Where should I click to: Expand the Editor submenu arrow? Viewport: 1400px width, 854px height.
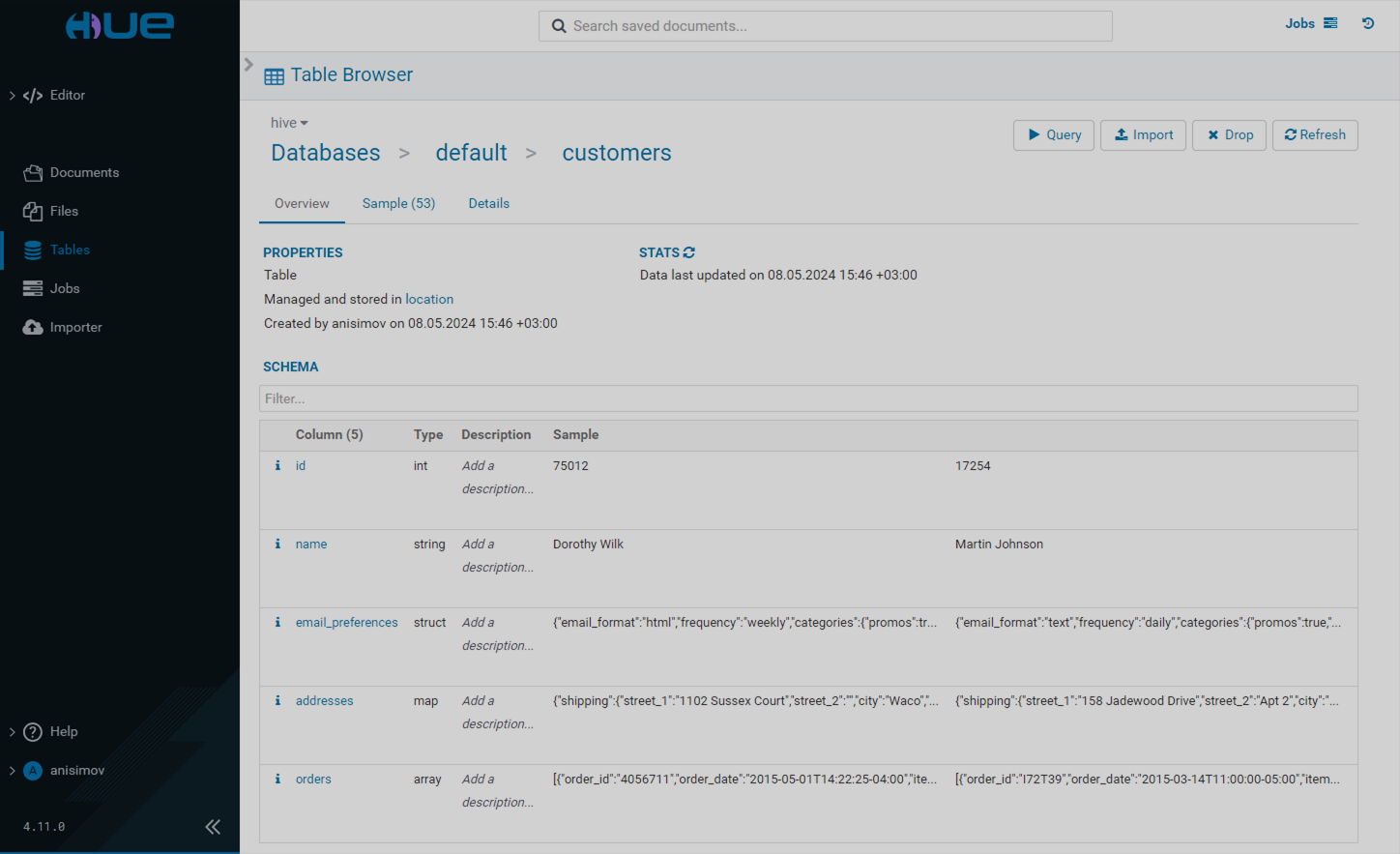pos(12,95)
